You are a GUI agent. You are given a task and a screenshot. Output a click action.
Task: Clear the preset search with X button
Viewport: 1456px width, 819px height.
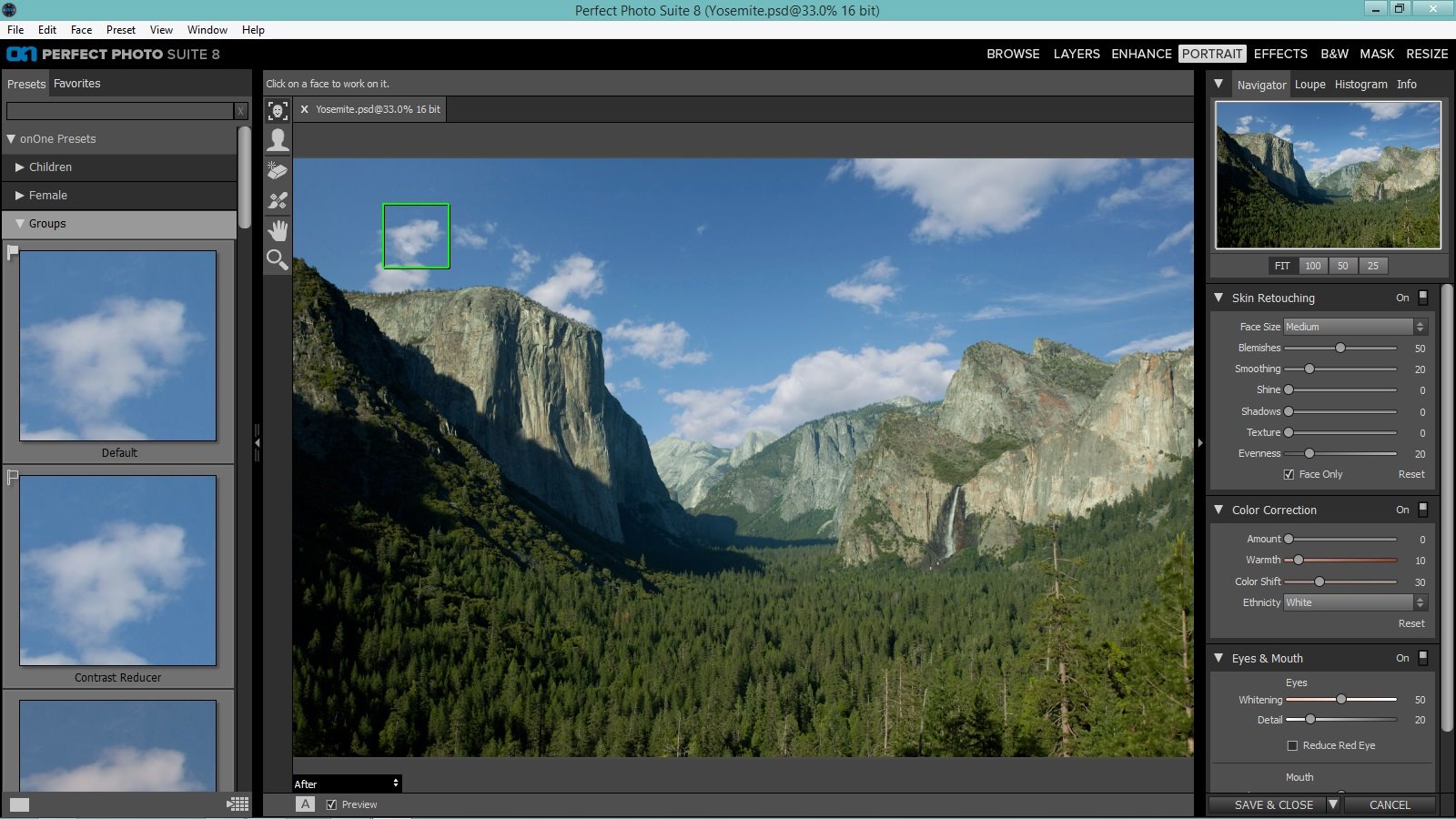pos(240,111)
